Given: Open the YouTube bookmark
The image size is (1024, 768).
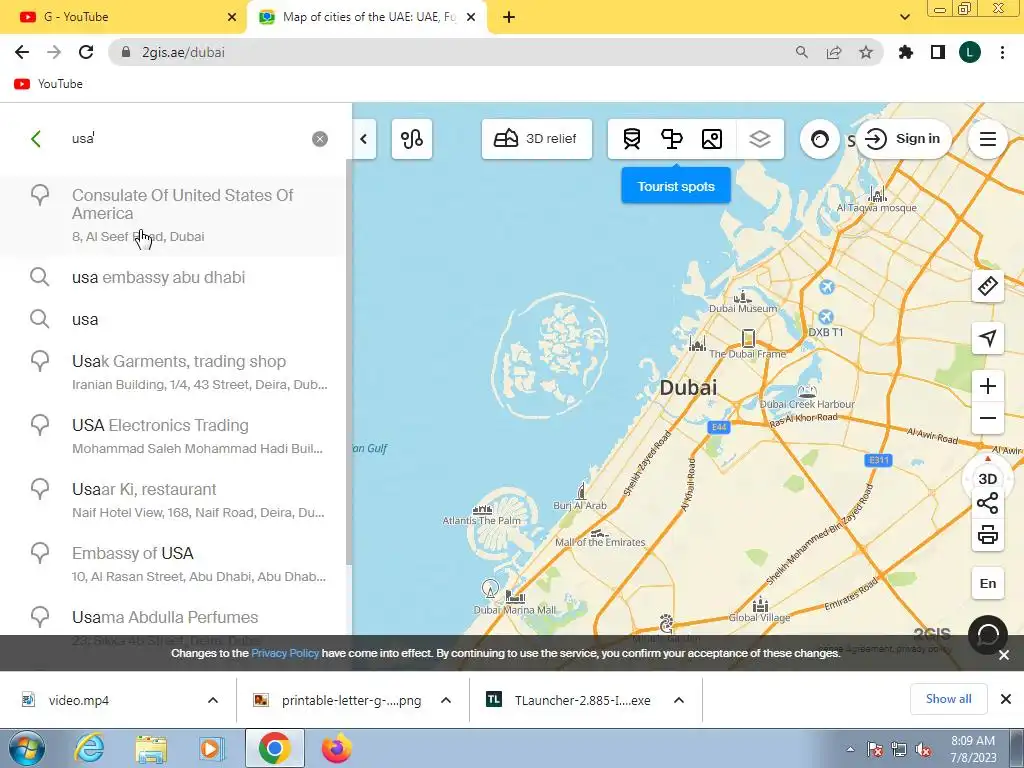Looking at the screenshot, I should pos(48,84).
